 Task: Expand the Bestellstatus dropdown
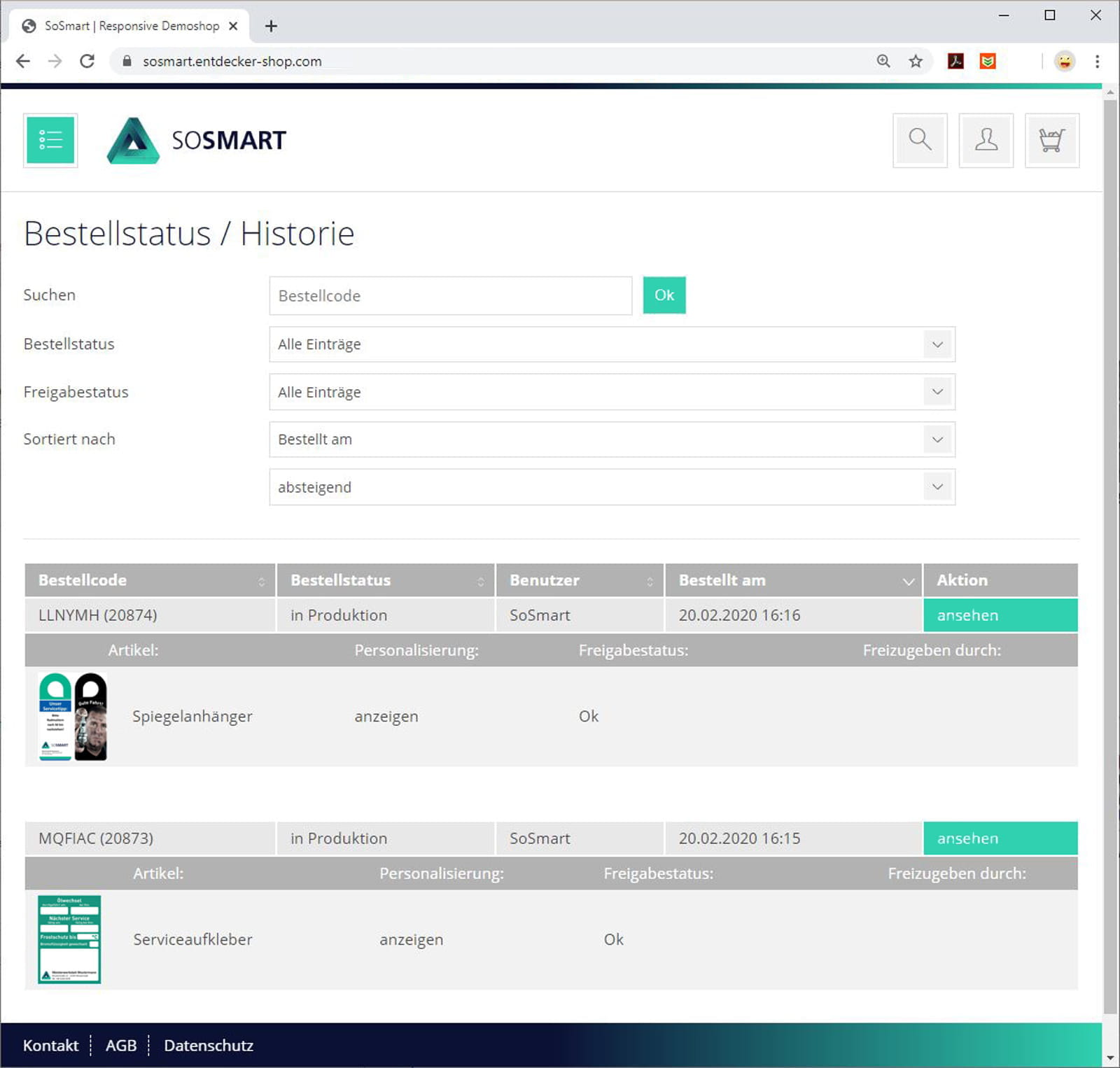pyautogui.click(x=611, y=344)
